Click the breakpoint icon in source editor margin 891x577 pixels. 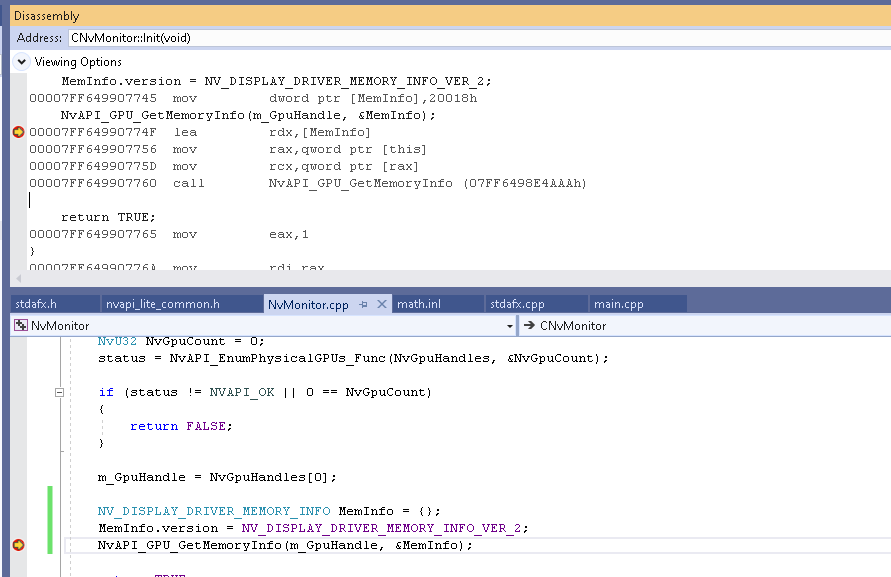tap(18, 545)
